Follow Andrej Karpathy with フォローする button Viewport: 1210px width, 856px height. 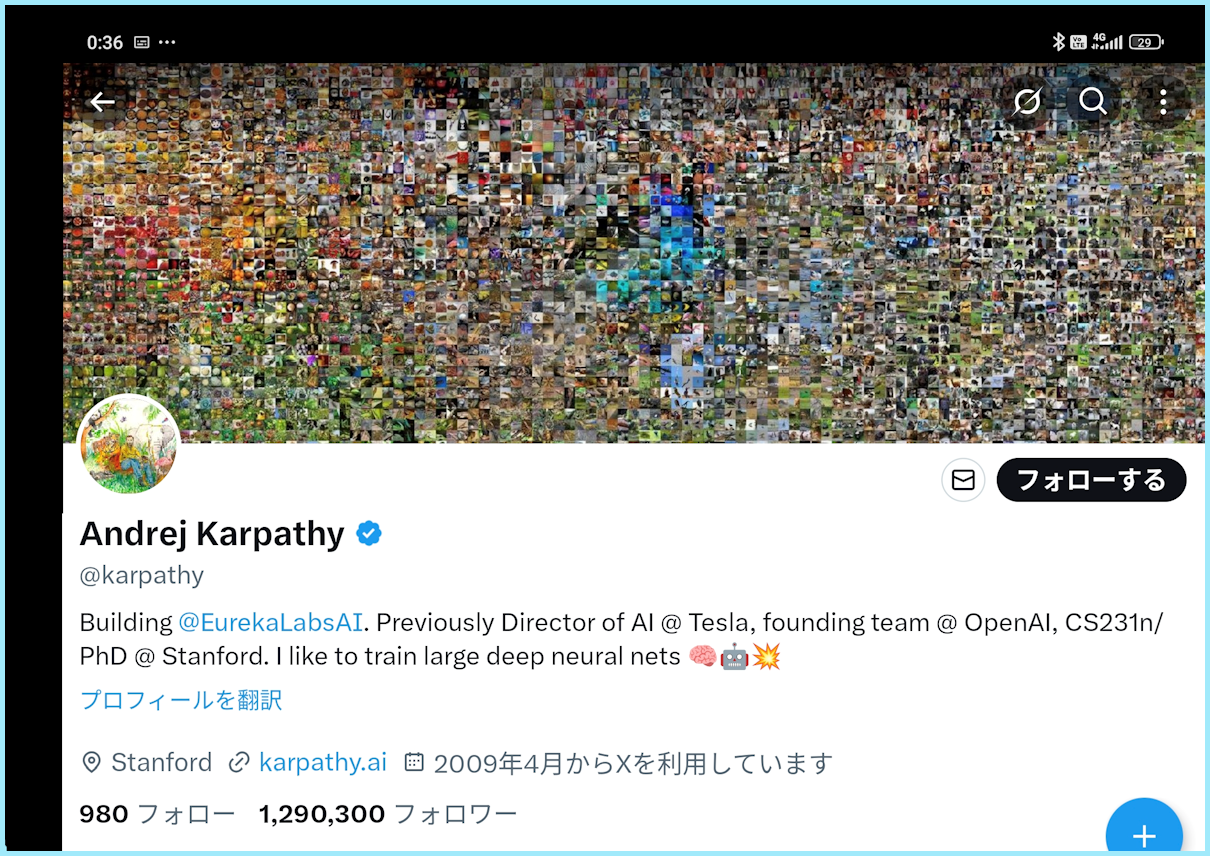click(1091, 481)
